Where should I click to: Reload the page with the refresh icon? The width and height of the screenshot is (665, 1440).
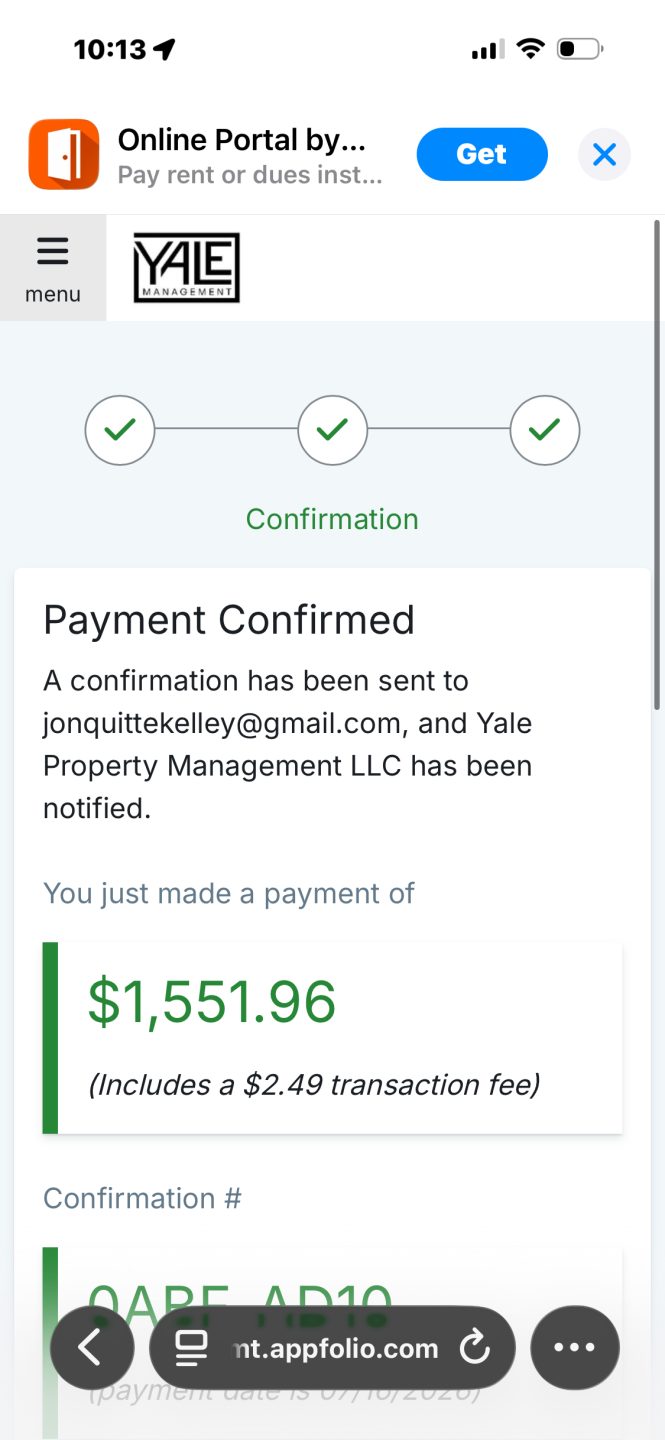point(474,1348)
